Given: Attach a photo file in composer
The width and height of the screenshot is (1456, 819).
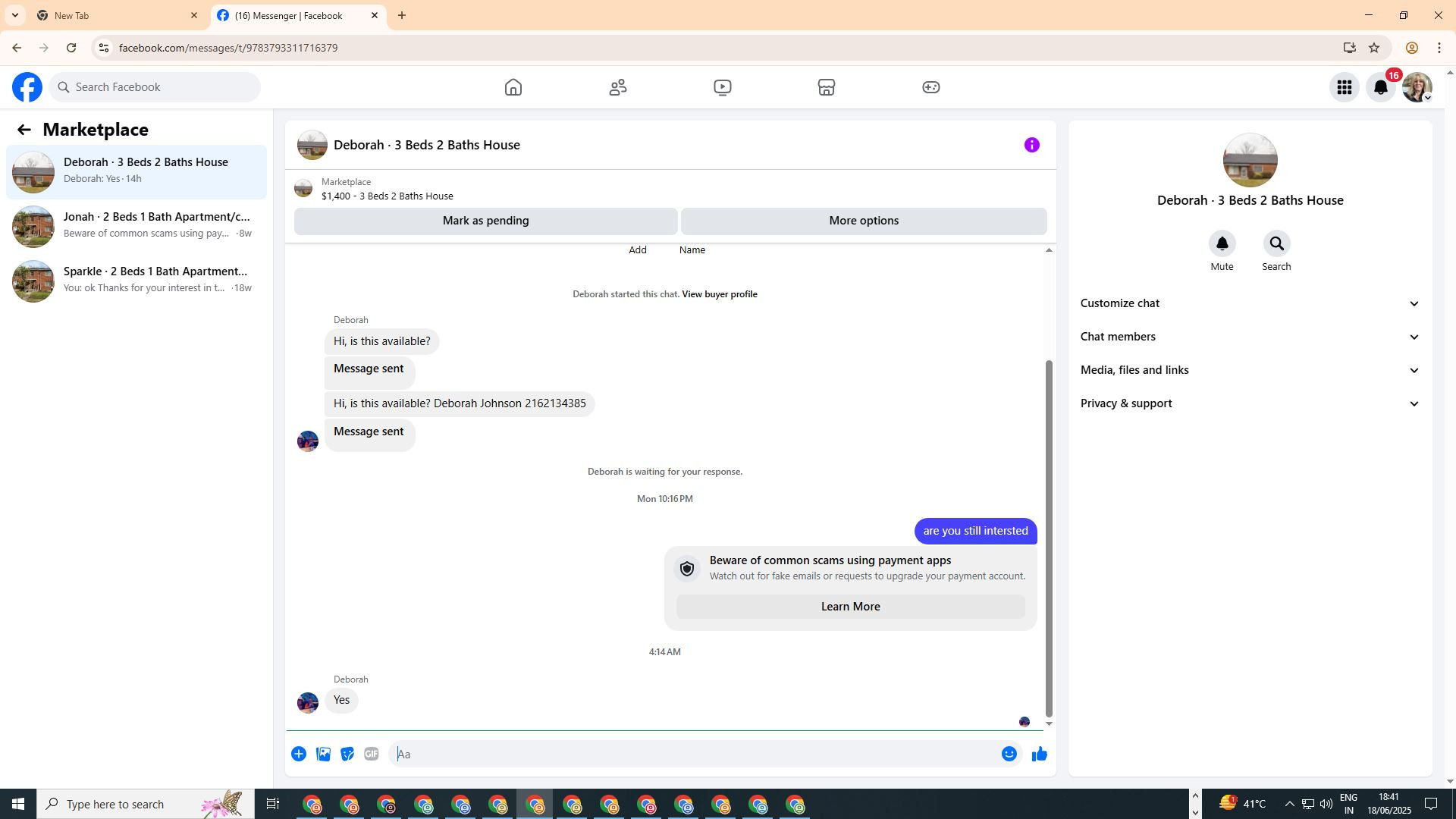Looking at the screenshot, I should (323, 754).
